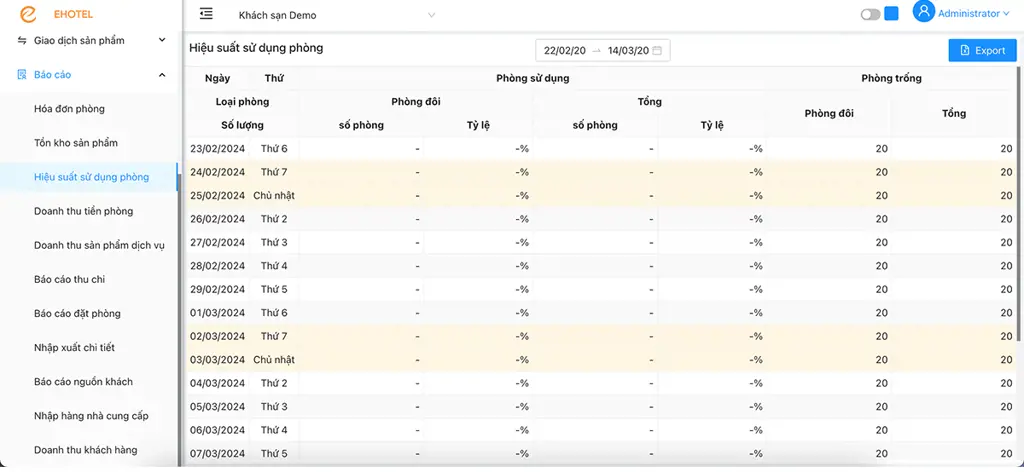Open the Khách sạn Demo hotel dropdown

click(x=335, y=15)
